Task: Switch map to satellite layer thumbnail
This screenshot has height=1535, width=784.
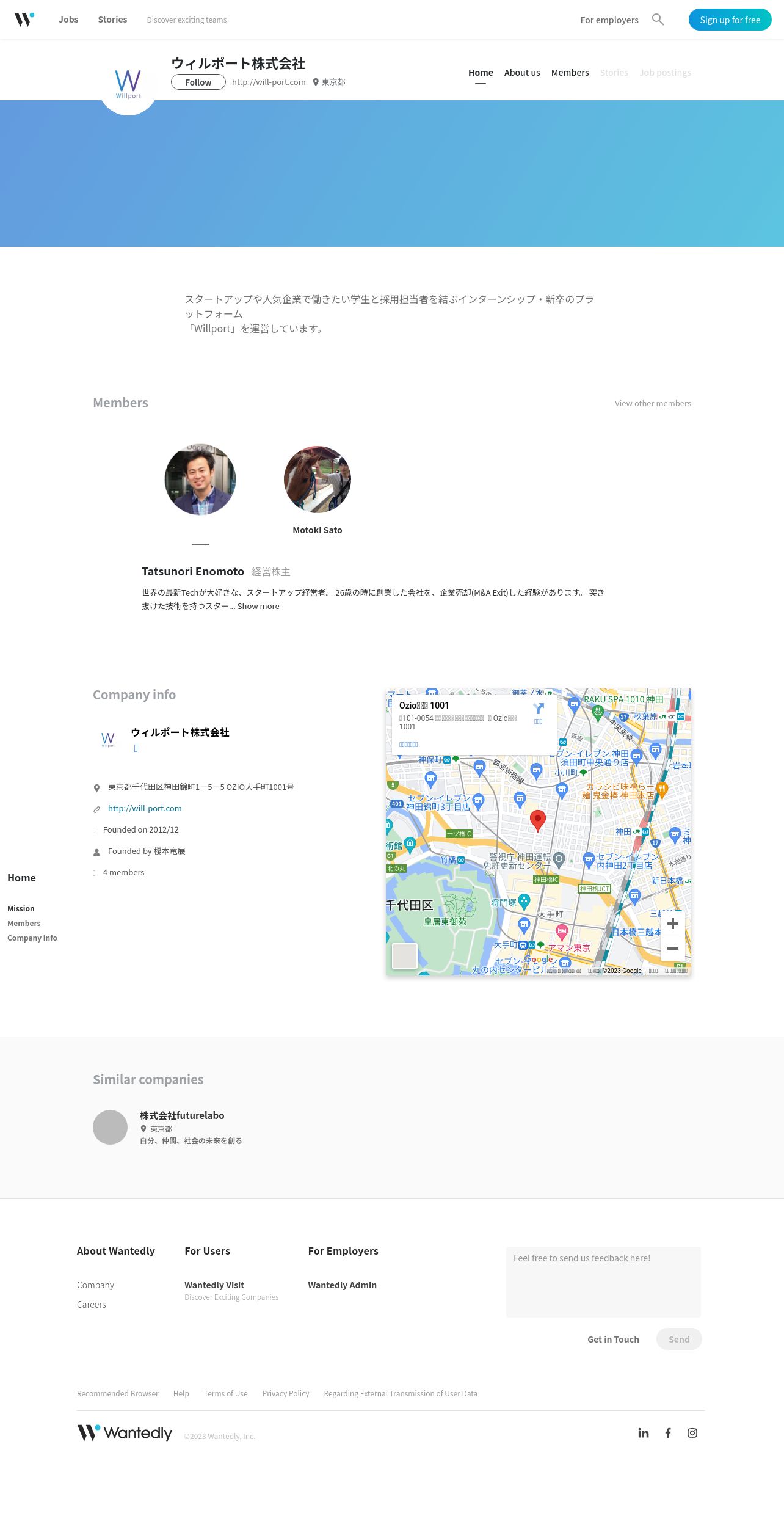Action: point(404,956)
